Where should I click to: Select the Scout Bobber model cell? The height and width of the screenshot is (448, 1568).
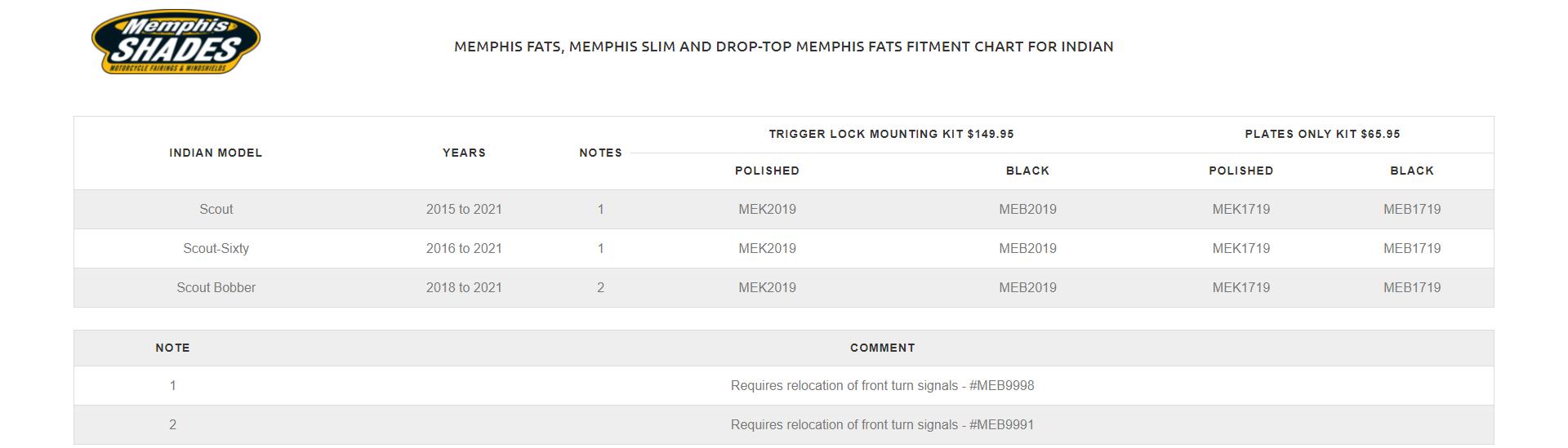216,288
